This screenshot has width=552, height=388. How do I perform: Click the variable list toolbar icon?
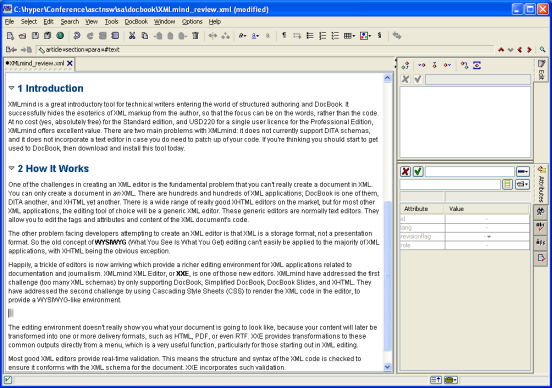click(x=335, y=36)
